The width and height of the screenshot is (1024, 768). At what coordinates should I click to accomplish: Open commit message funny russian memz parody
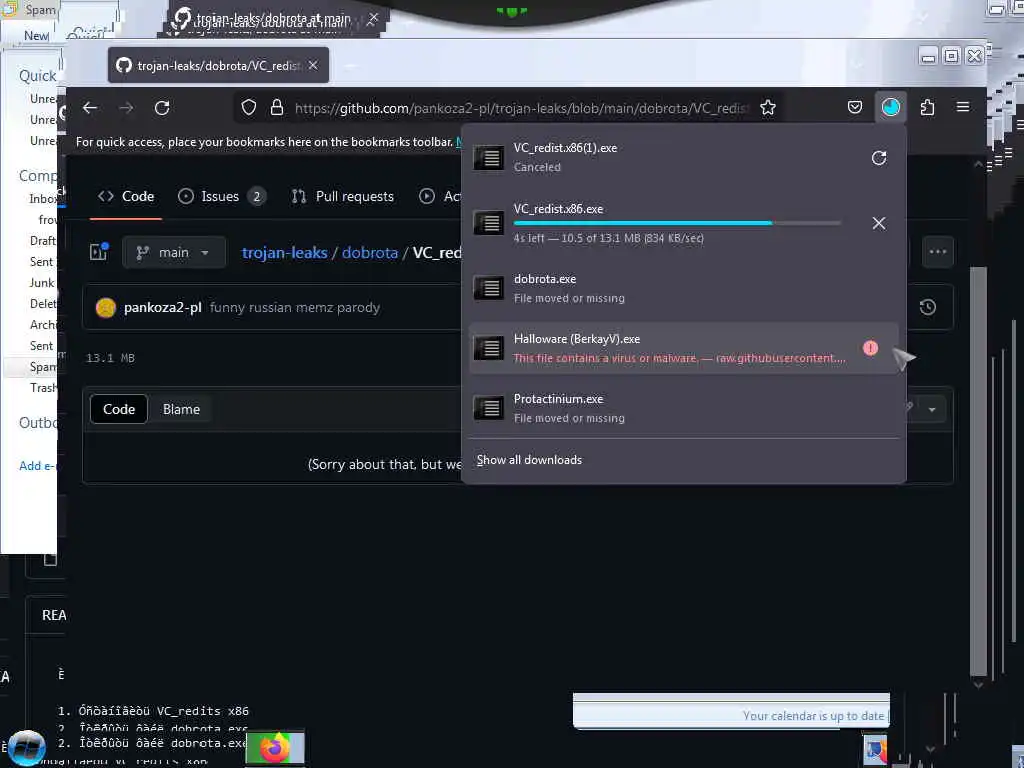[x=295, y=308]
